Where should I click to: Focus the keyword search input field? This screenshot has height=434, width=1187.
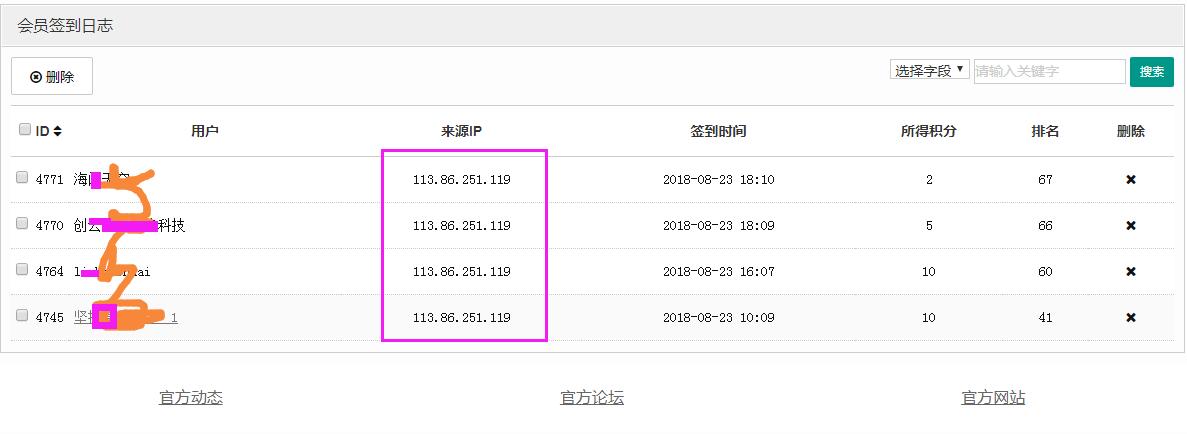coord(1049,72)
